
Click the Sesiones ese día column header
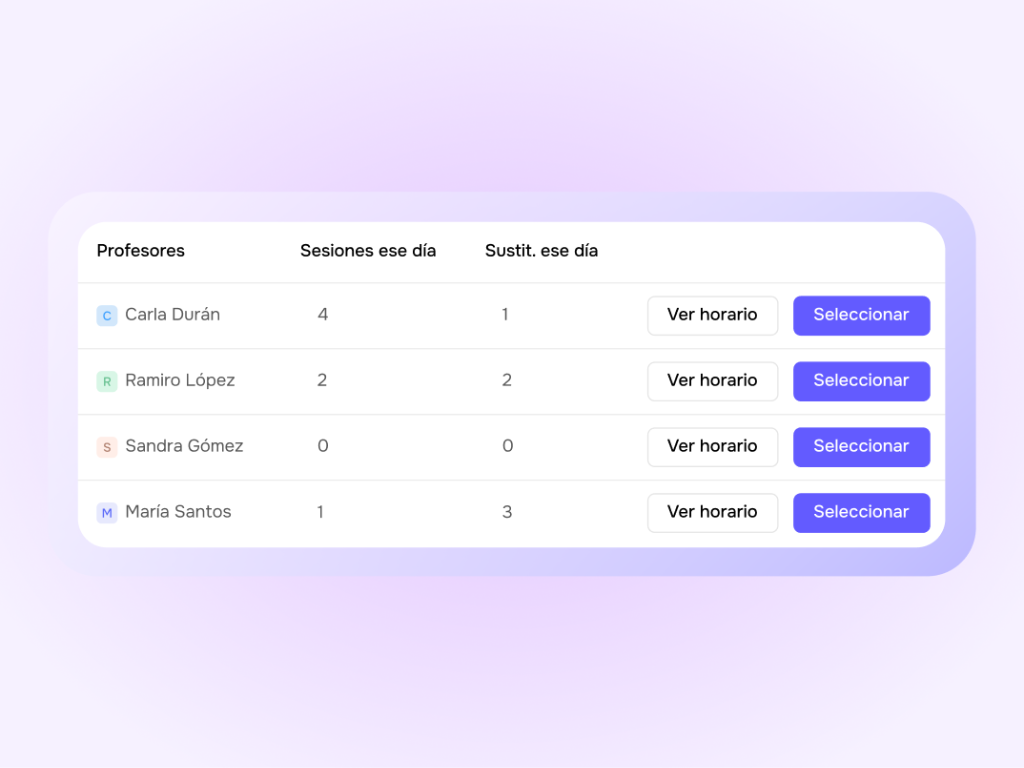coord(368,251)
